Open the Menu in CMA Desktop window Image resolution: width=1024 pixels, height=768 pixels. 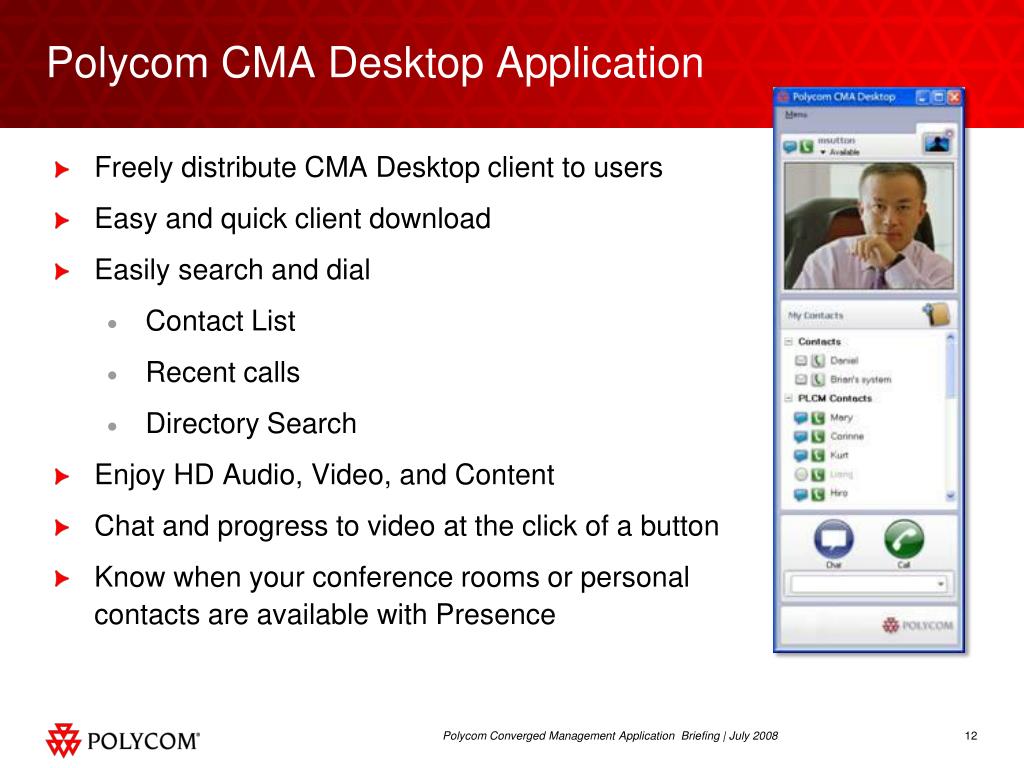coord(795,114)
